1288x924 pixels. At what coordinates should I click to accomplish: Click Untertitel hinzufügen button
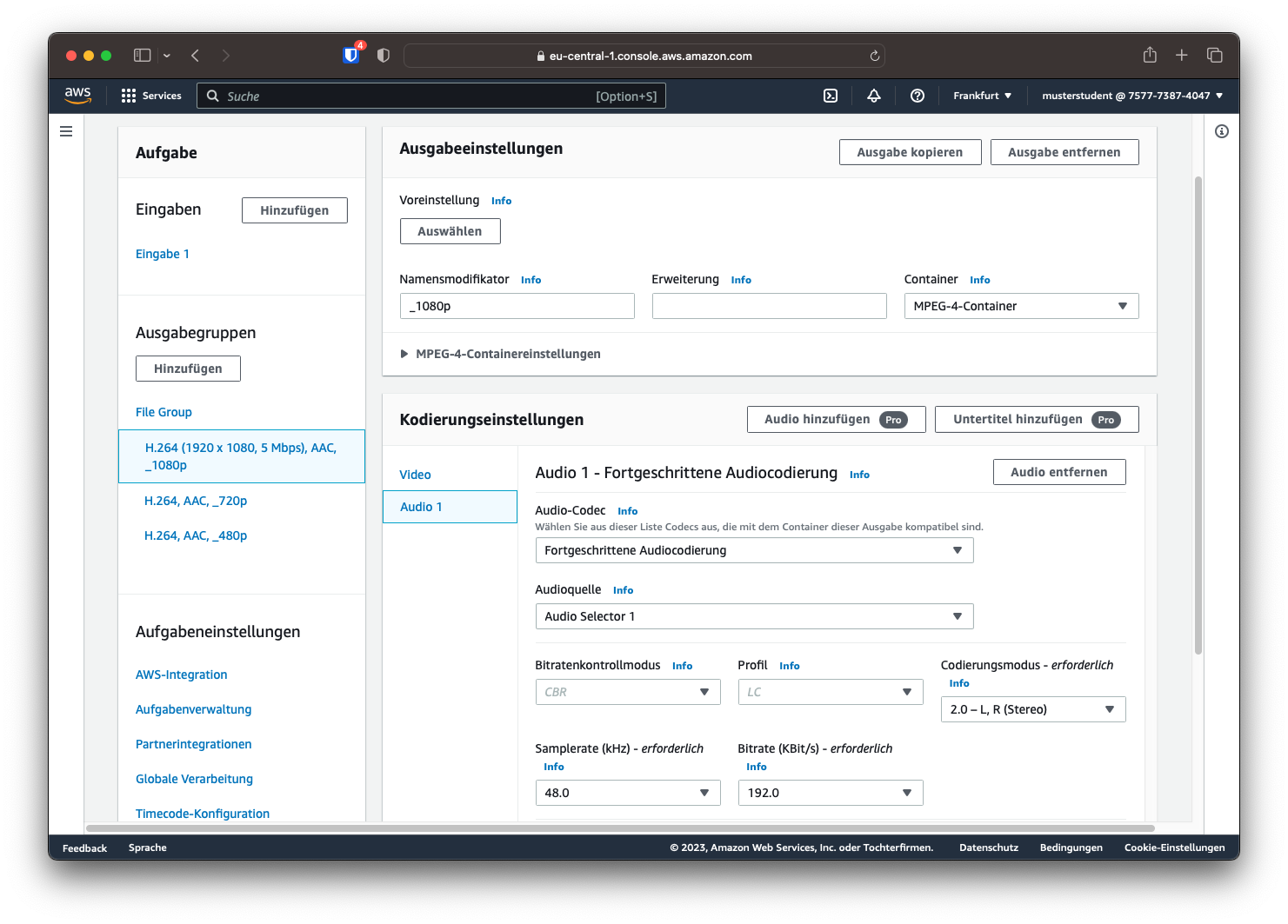(x=1037, y=419)
